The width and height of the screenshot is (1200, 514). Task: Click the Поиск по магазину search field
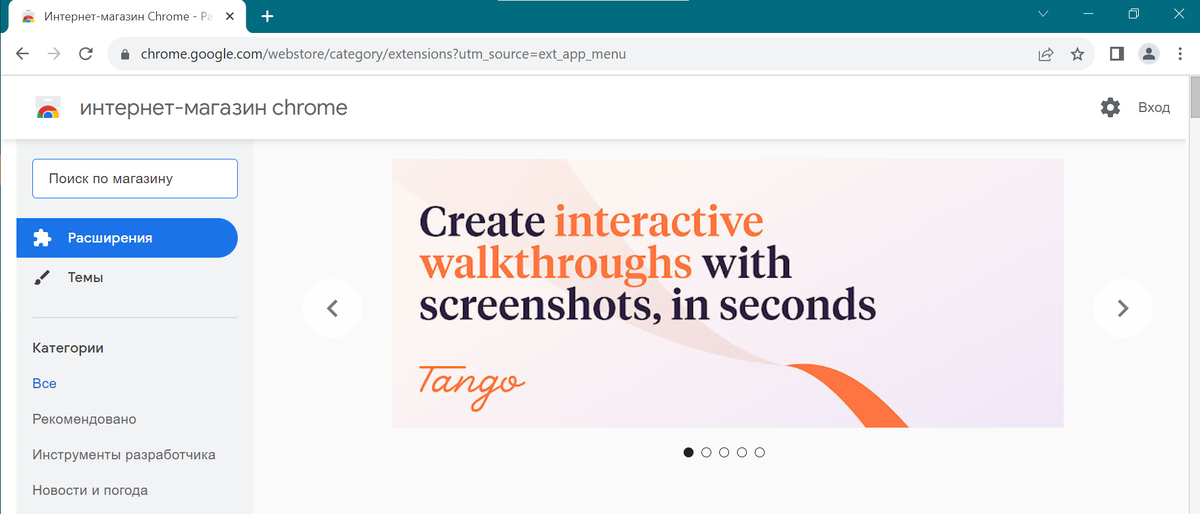coord(135,179)
